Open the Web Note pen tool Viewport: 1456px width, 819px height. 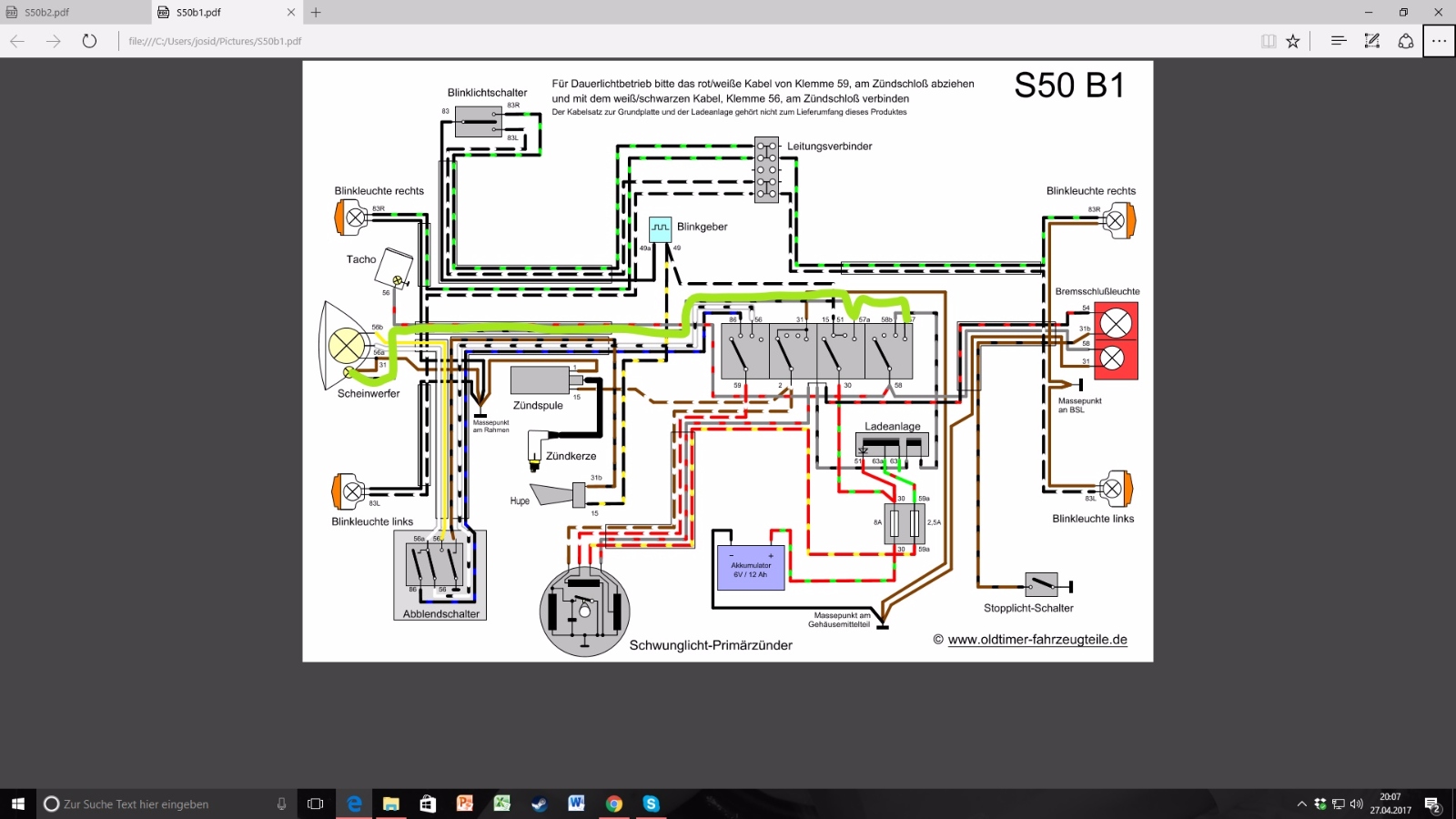1372,41
